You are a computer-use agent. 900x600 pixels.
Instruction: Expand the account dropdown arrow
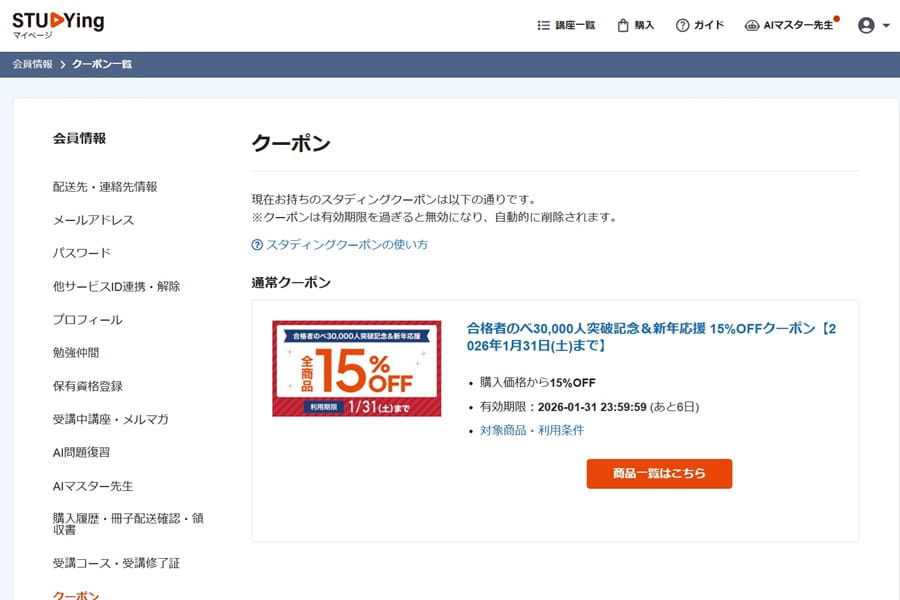point(886,26)
